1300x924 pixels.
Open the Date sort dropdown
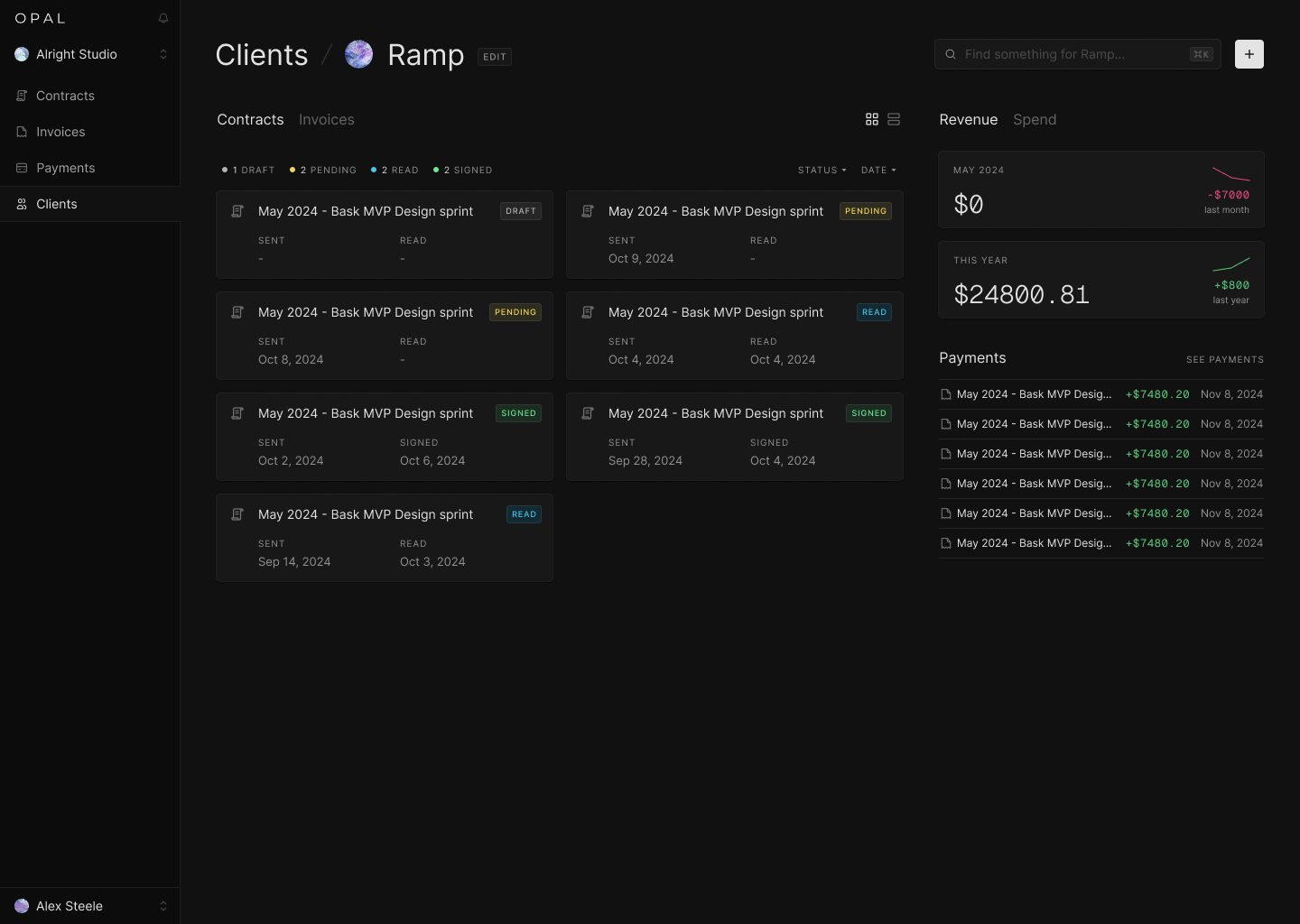pyautogui.click(x=878, y=170)
